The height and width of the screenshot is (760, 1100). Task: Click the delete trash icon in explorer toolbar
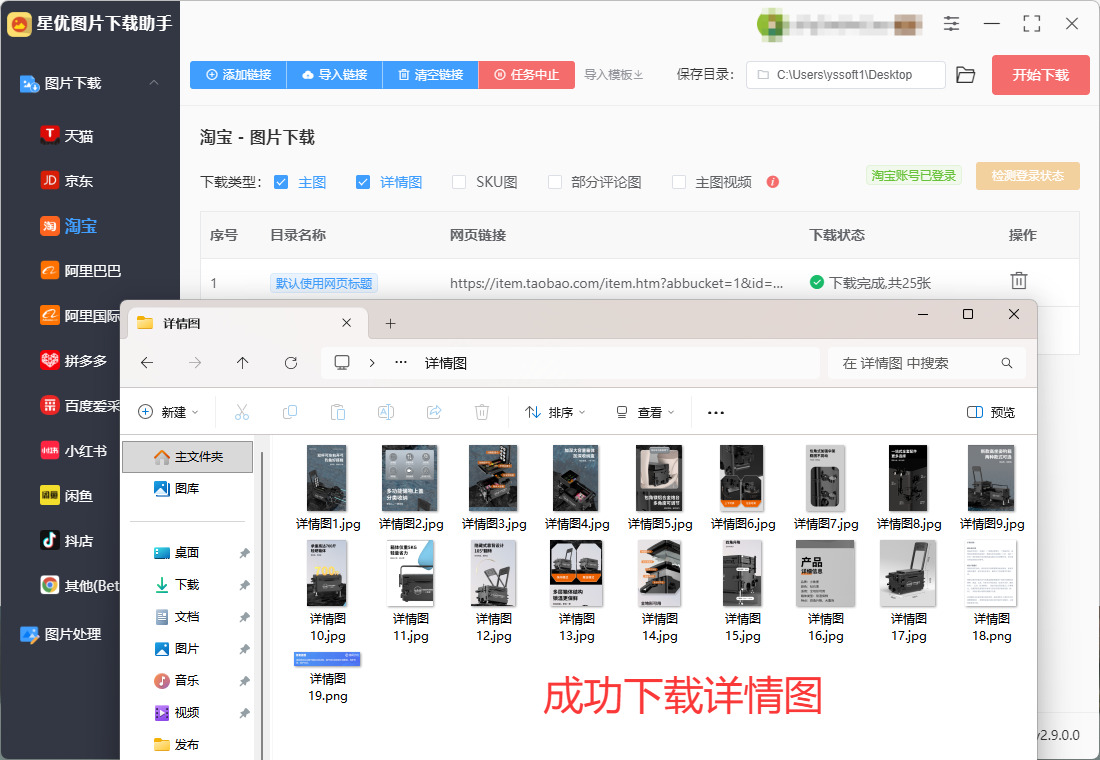482,412
